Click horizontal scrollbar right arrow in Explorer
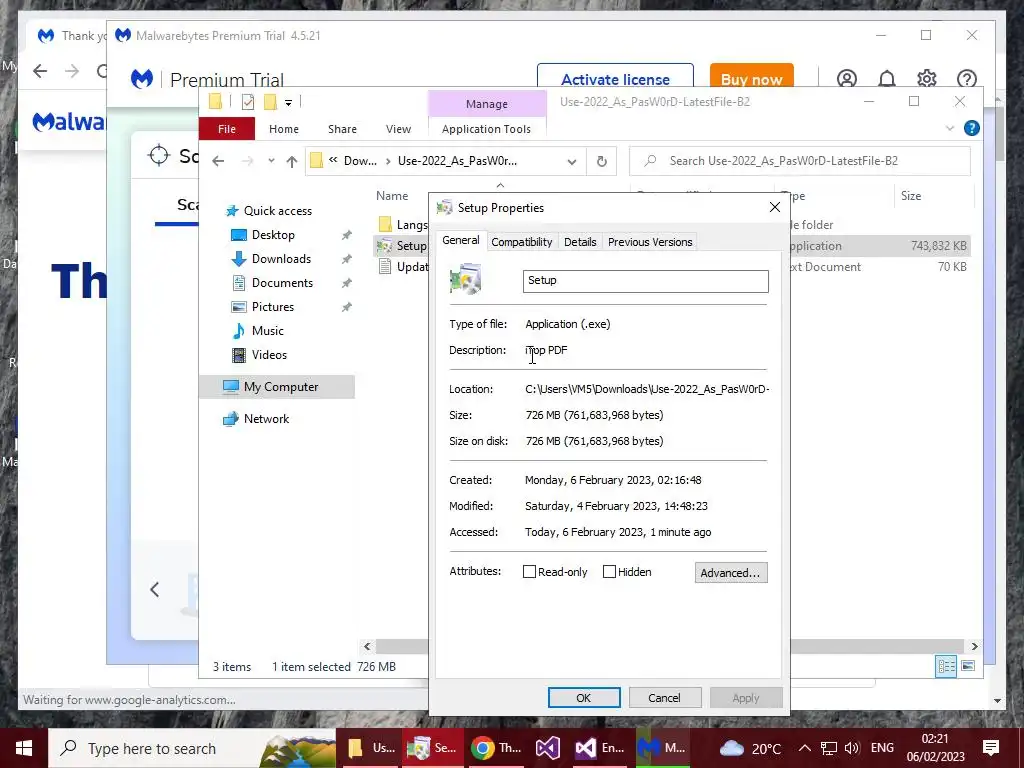 click(974, 647)
